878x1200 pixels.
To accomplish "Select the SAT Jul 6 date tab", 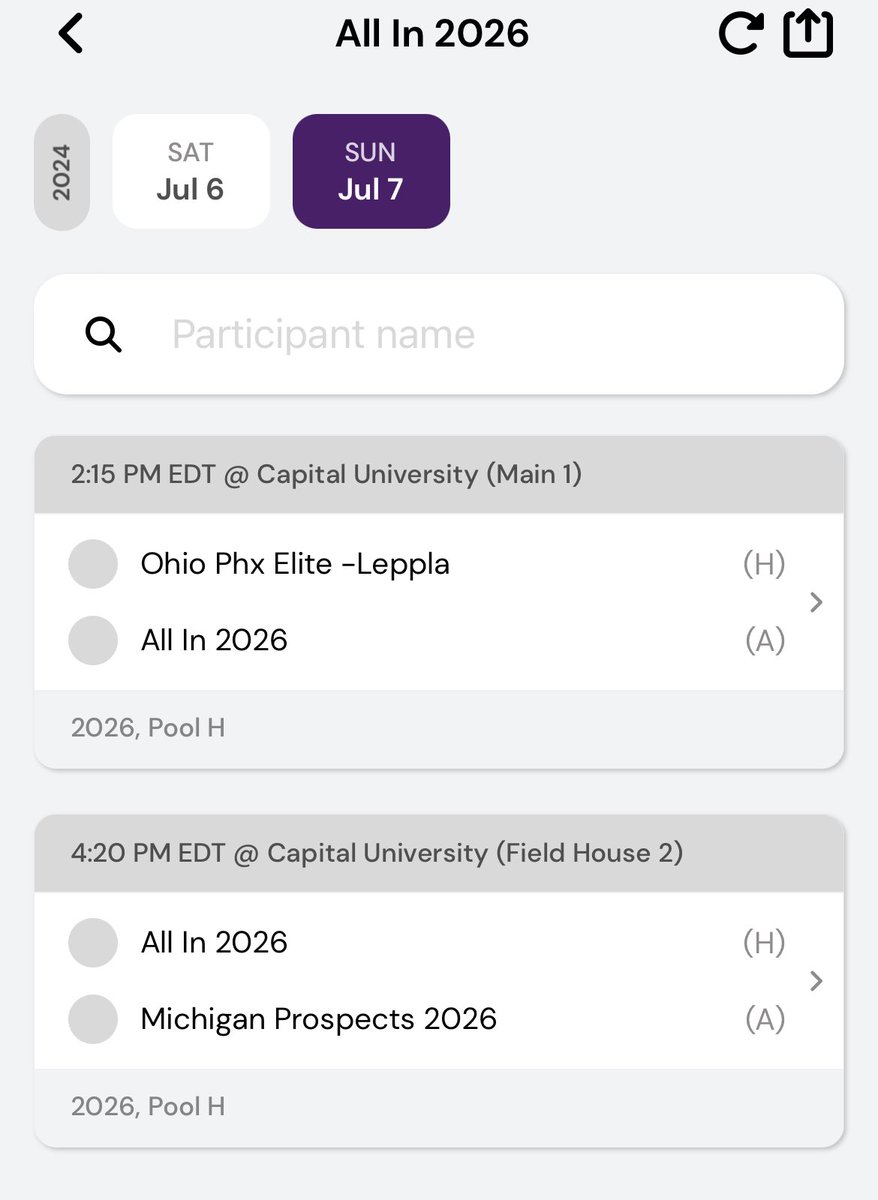I will click(191, 171).
